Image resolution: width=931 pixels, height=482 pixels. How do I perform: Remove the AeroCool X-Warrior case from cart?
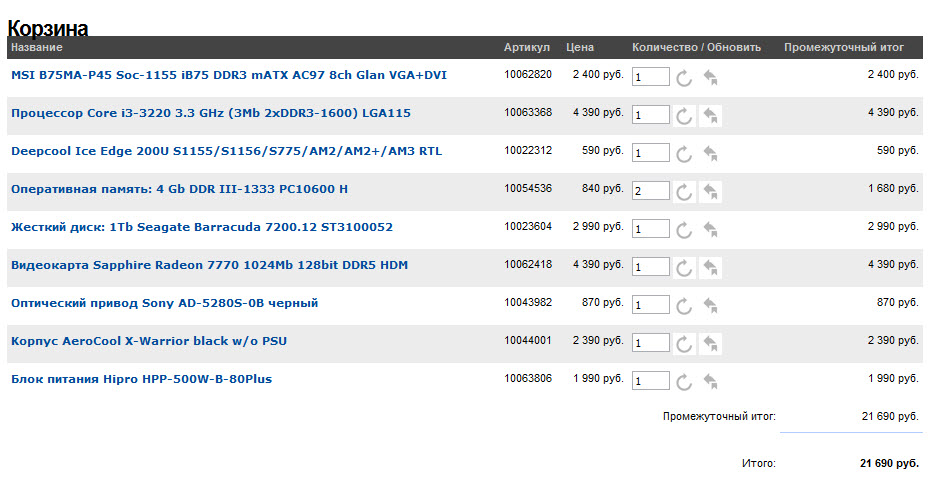click(710, 344)
